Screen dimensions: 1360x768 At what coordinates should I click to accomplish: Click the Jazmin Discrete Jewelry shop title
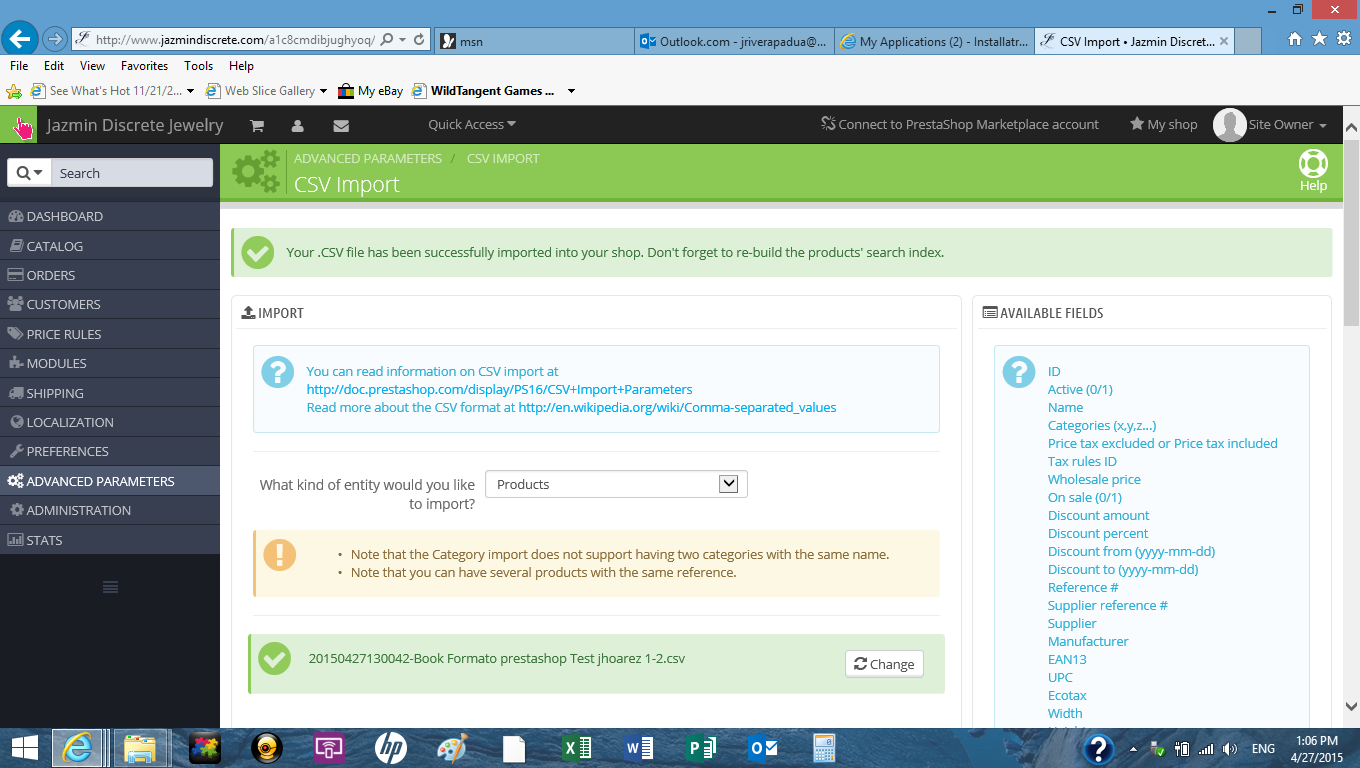[x=135, y=125]
